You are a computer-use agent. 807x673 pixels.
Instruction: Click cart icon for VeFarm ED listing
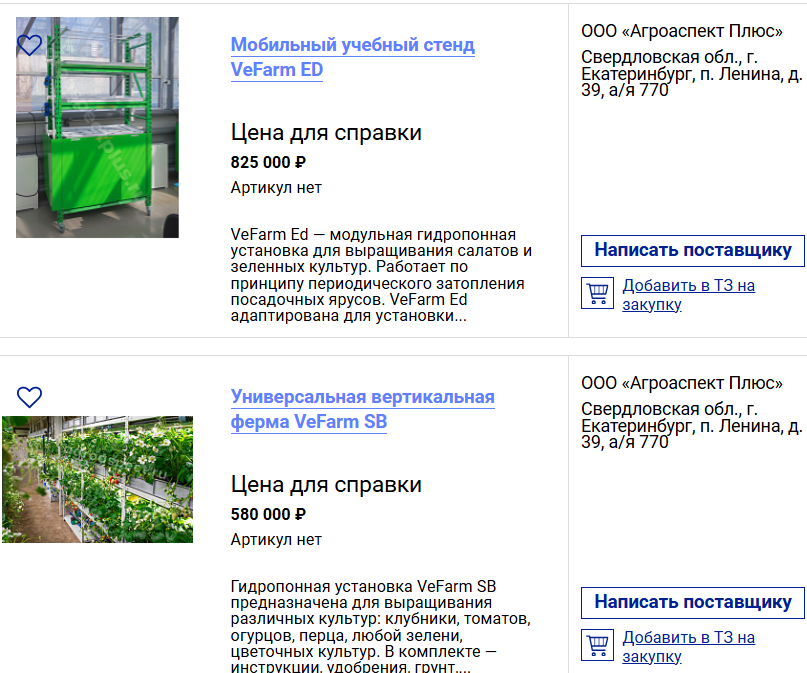click(597, 293)
